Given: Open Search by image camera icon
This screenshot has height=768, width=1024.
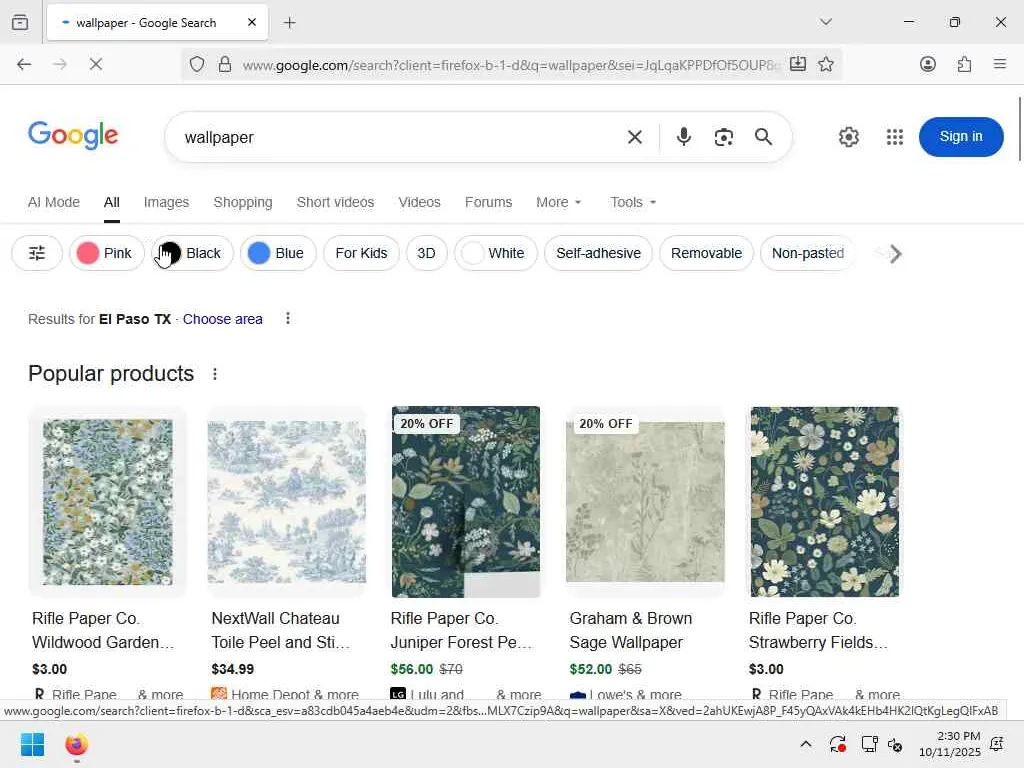Looking at the screenshot, I should click(x=724, y=137).
